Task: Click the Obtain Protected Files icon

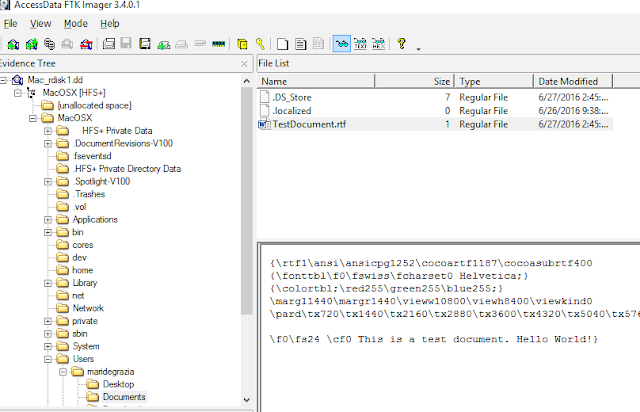Action: click(x=242, y=44)
